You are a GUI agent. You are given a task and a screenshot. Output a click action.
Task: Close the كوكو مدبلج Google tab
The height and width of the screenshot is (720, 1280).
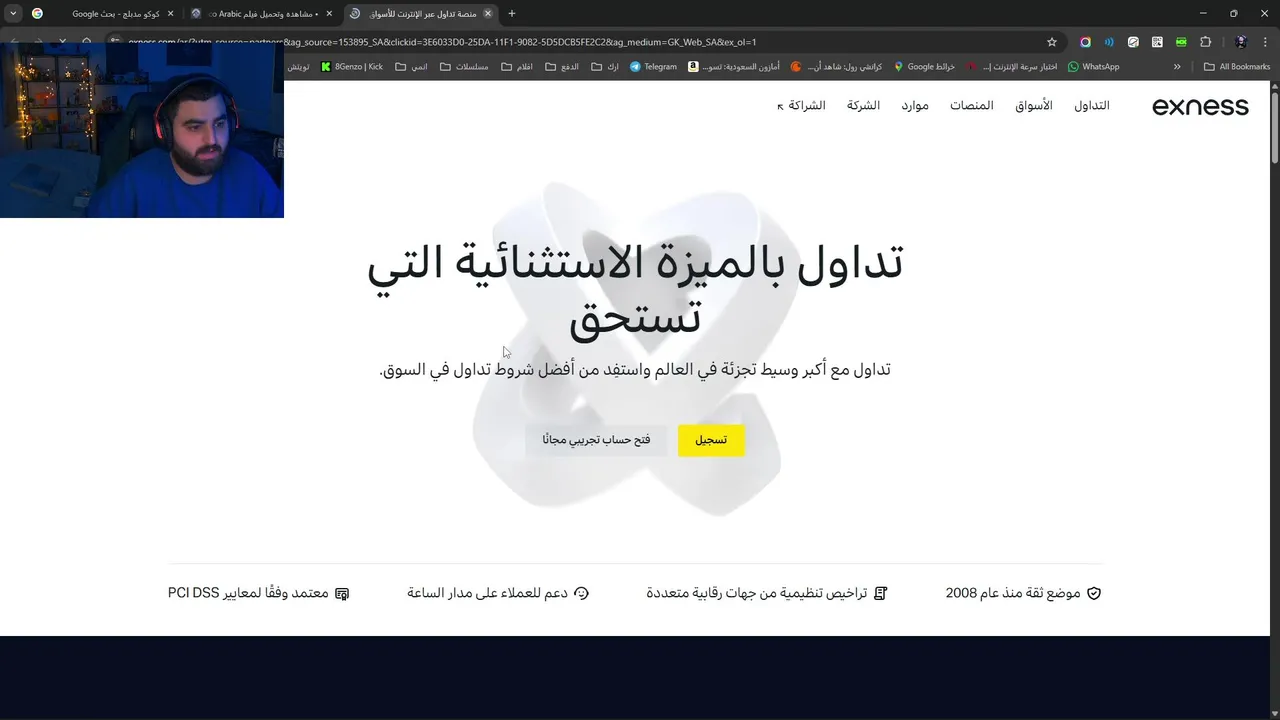pyautogui.click(x=170, y=14)
